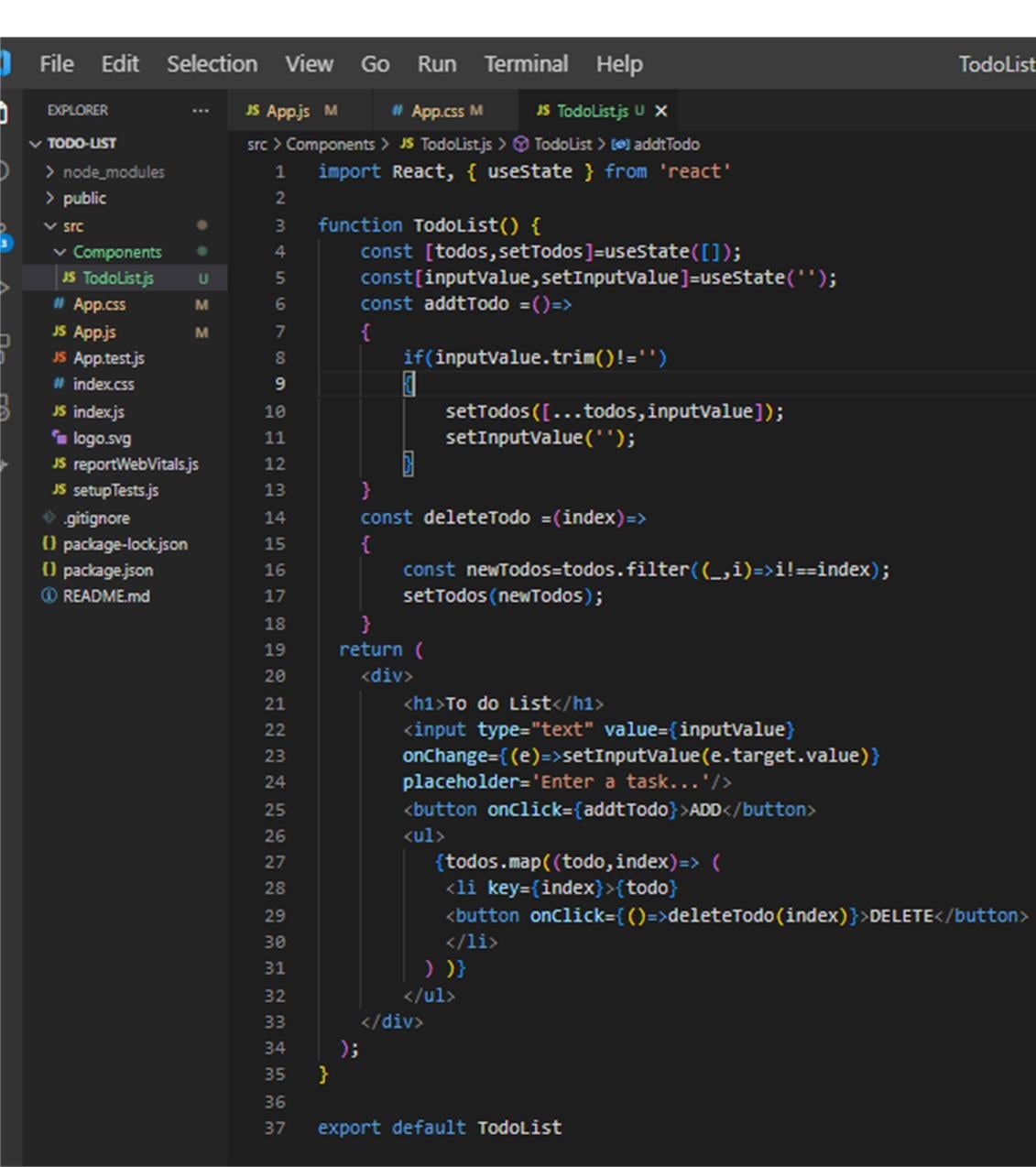The image size is (1036, 1167).
Task: Expand the public folder
Action: click(50, 198)
